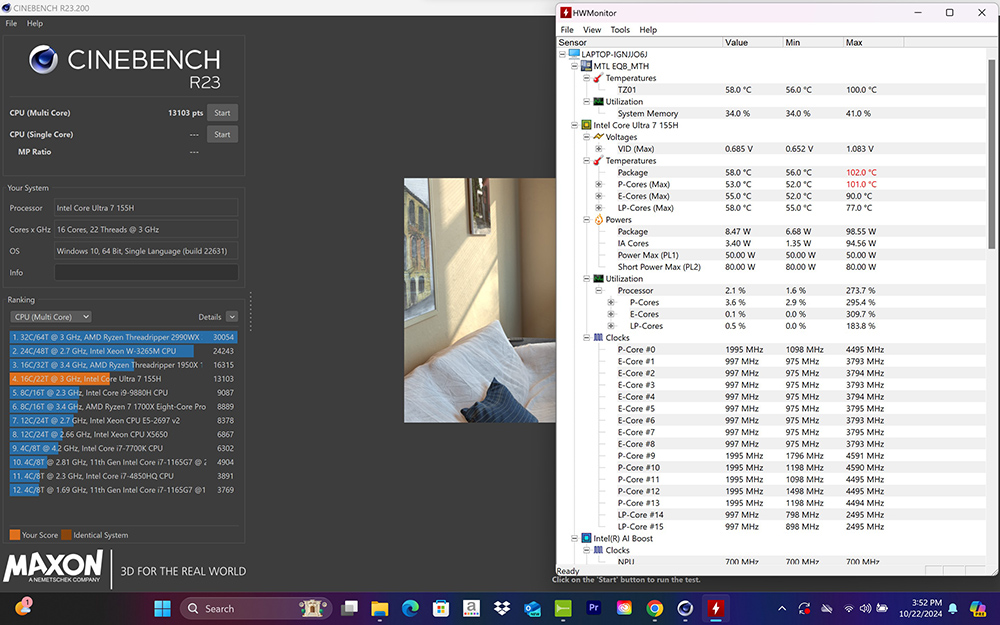
Task: Open Help menu in Cinebench
Action: pyautogui.click(x=34, y=24)
